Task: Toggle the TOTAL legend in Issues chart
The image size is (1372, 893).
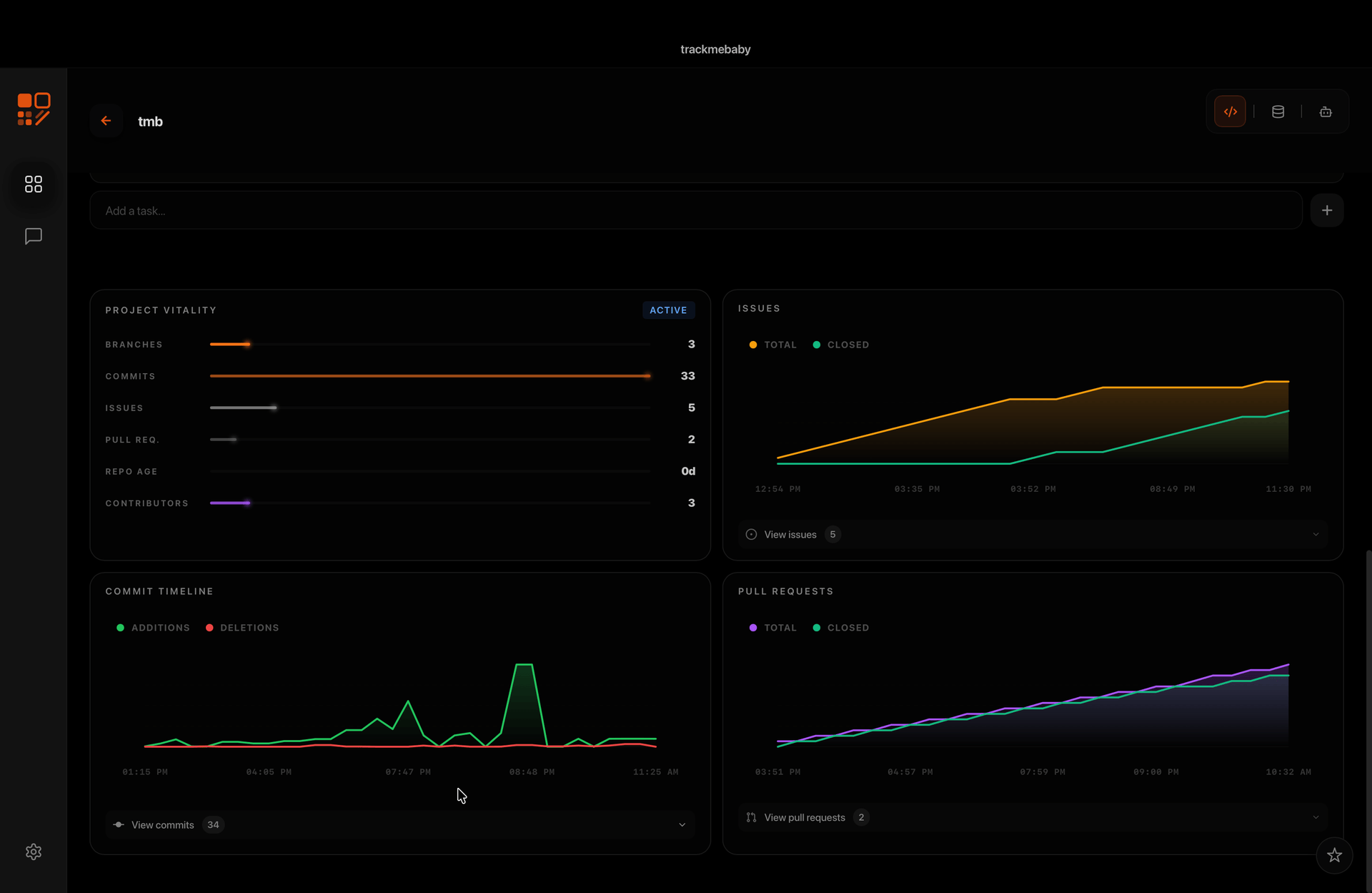Action: [773, 344]
